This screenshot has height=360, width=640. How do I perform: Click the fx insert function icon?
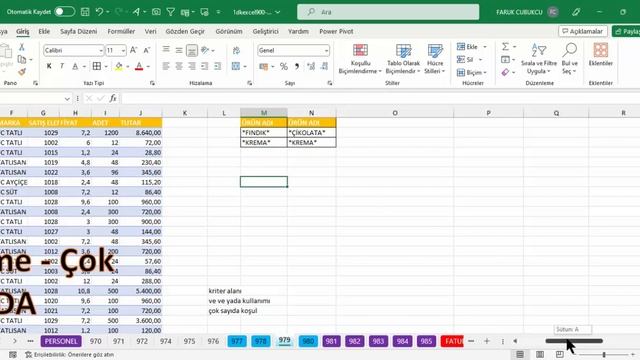(113, 98)
